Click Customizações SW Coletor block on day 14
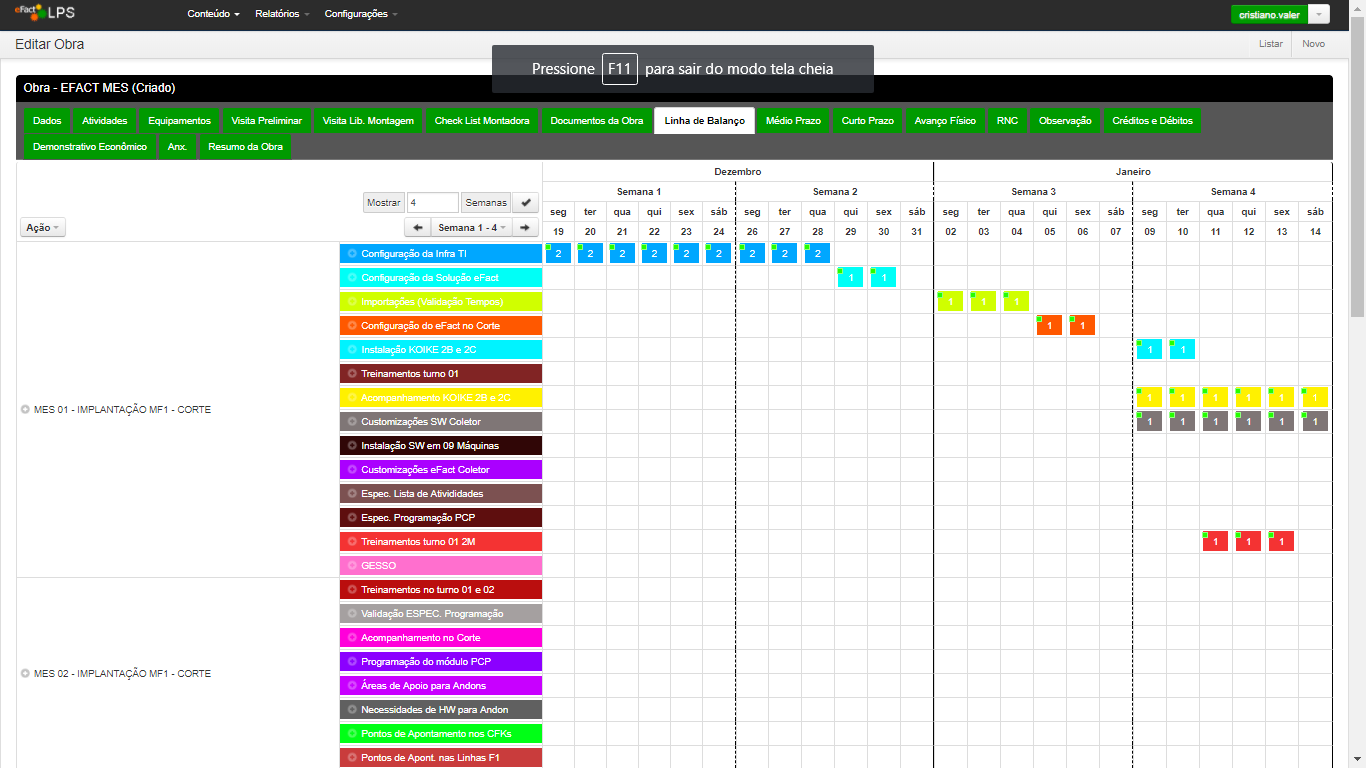1366x768 pixels. coord(1315,421)
